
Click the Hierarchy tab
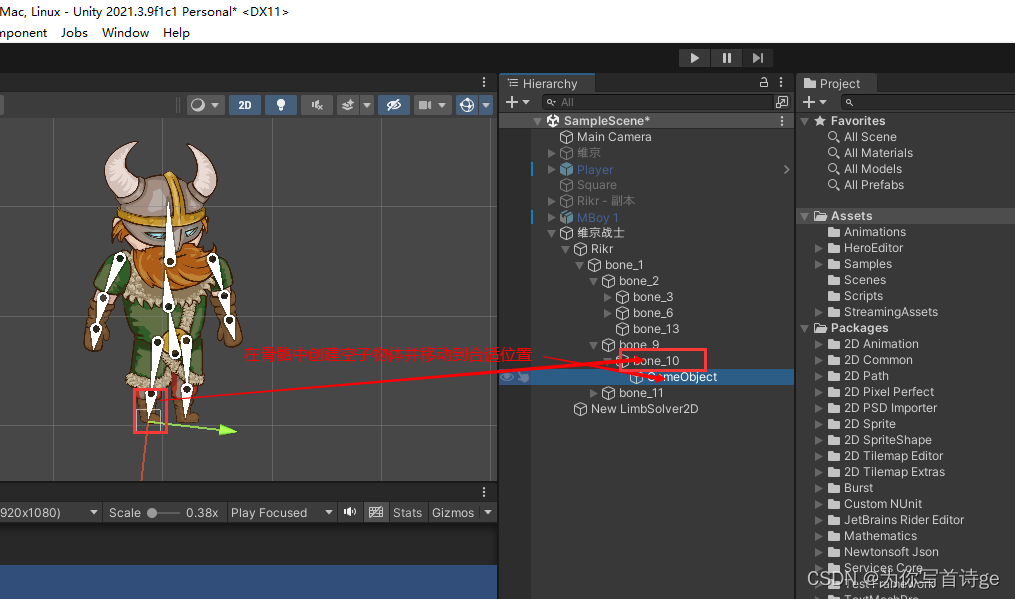(x=548, y=84)
